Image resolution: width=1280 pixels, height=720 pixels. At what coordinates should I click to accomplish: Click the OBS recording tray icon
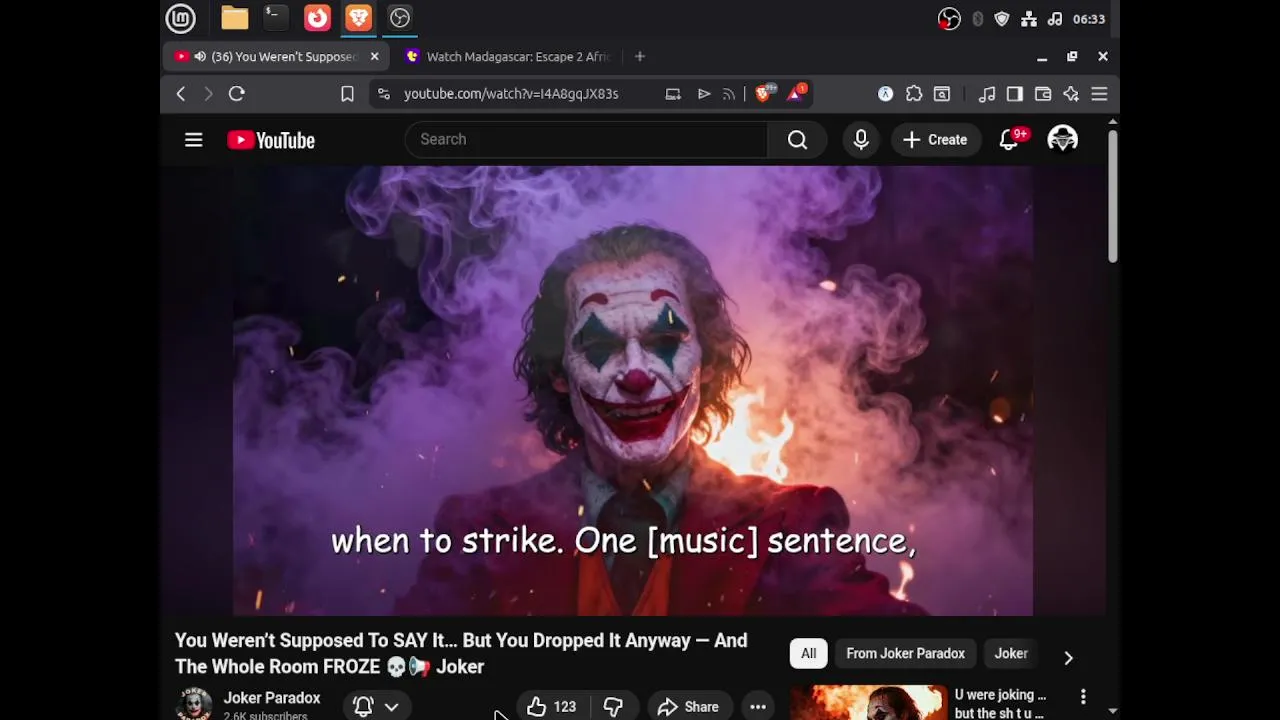(x=949, y=19)
